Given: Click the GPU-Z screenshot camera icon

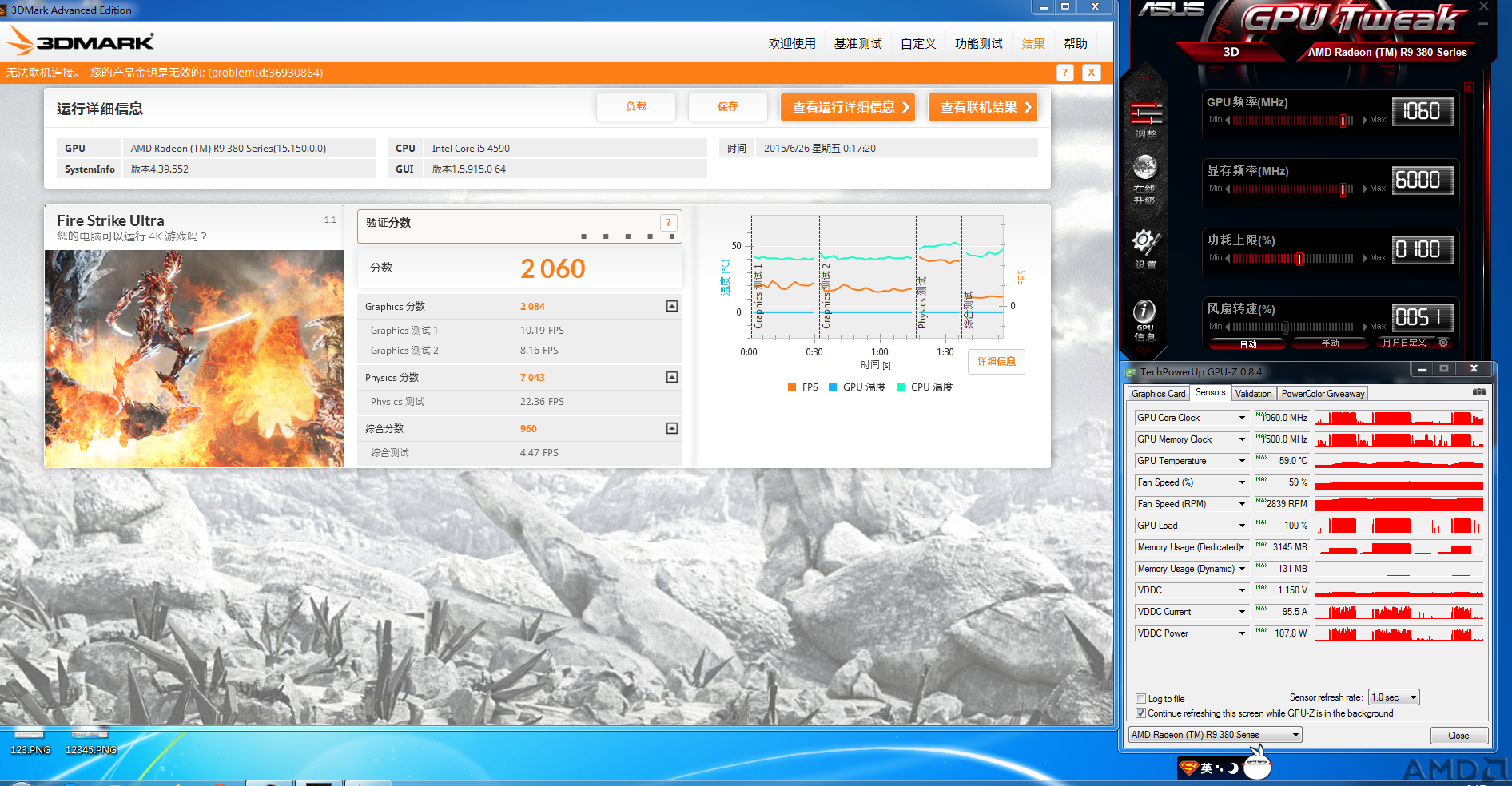Looking at the screenshot, I should point(1478,392).
